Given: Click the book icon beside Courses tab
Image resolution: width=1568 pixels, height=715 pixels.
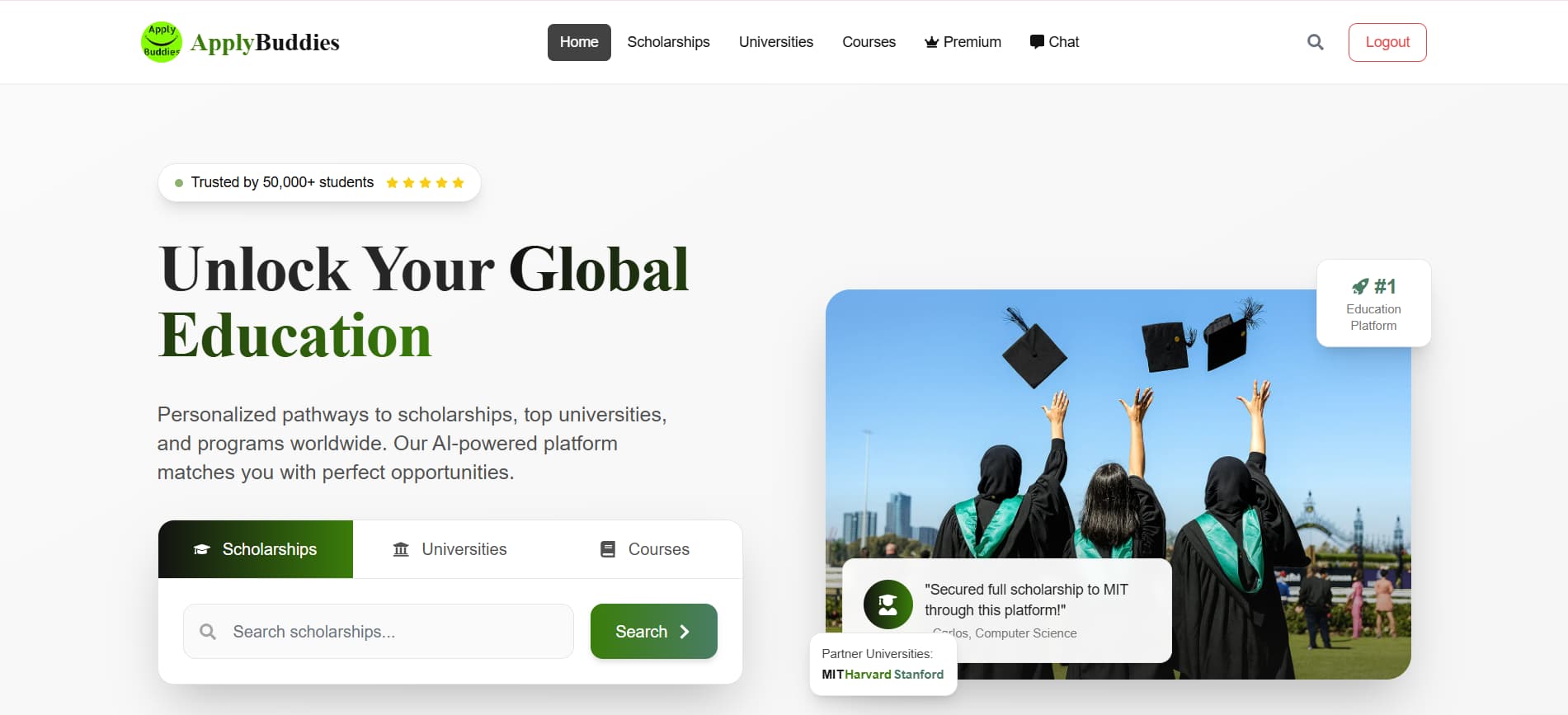Looking at the screenshot, I should tap(608, 549).
